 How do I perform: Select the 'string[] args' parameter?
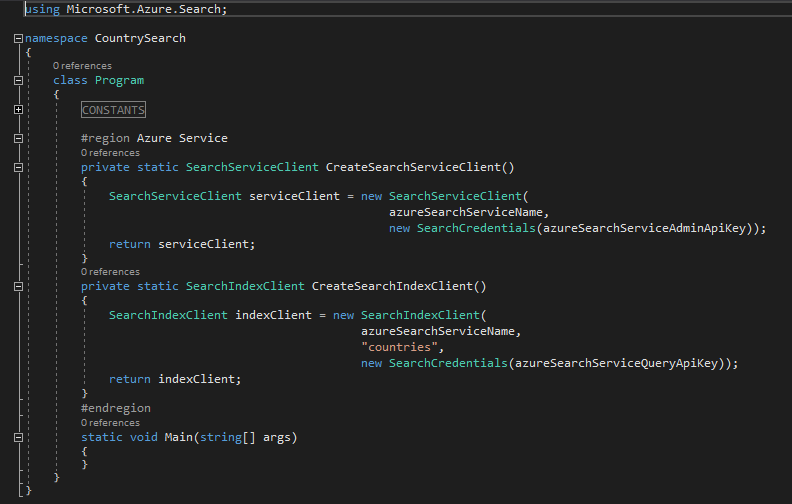point(245,437)
